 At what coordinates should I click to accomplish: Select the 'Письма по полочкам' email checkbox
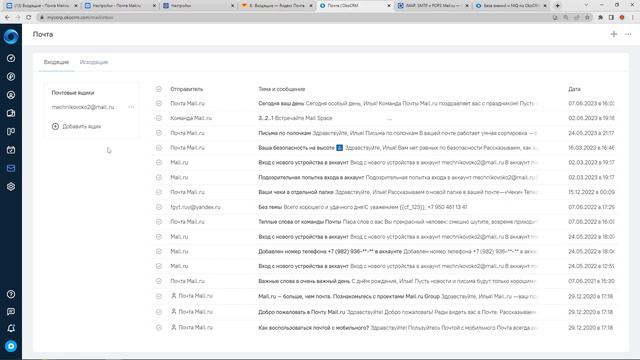[x=159, y=133]
